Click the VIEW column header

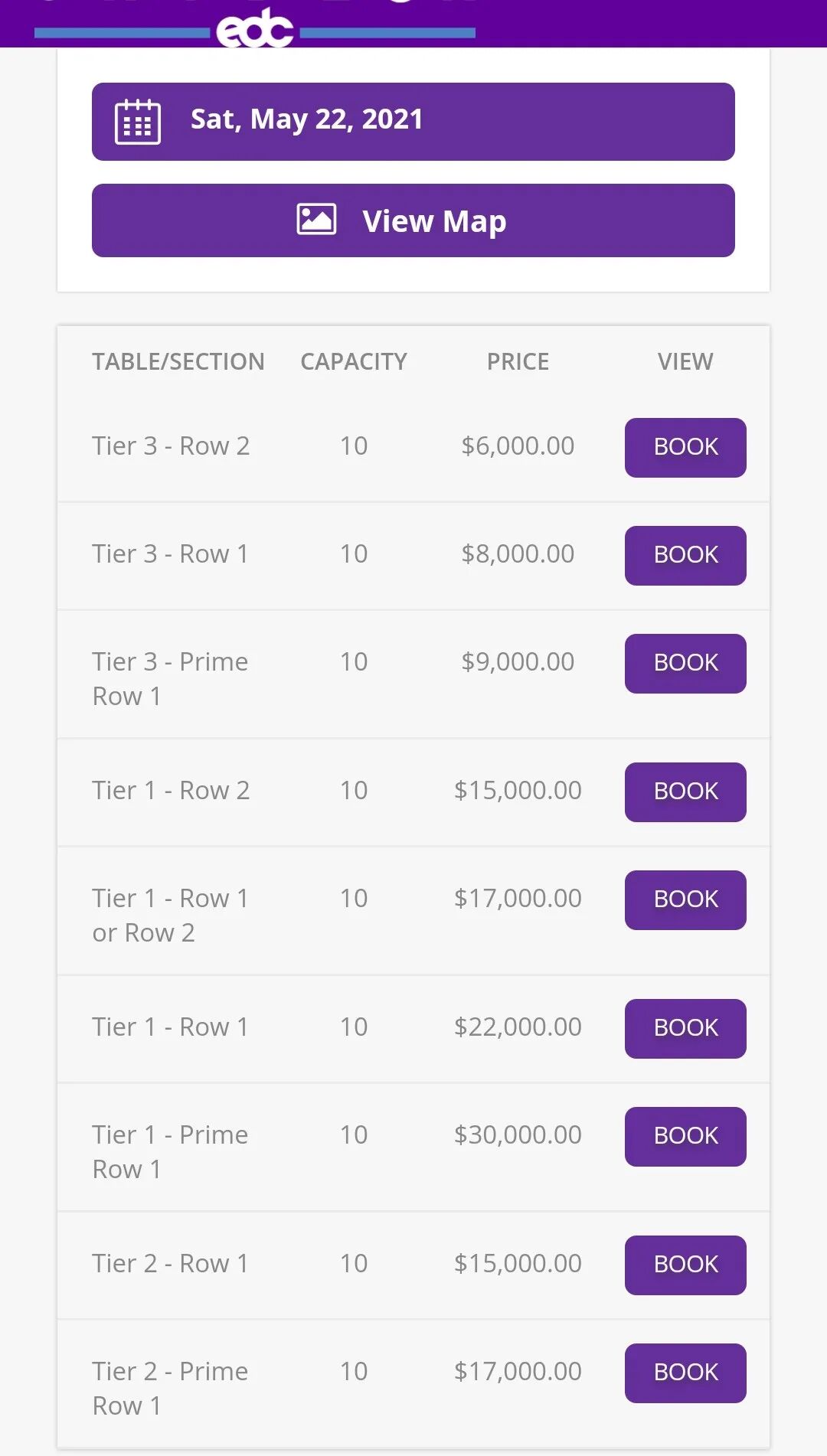pyautogui.click(x=685, y=361)
